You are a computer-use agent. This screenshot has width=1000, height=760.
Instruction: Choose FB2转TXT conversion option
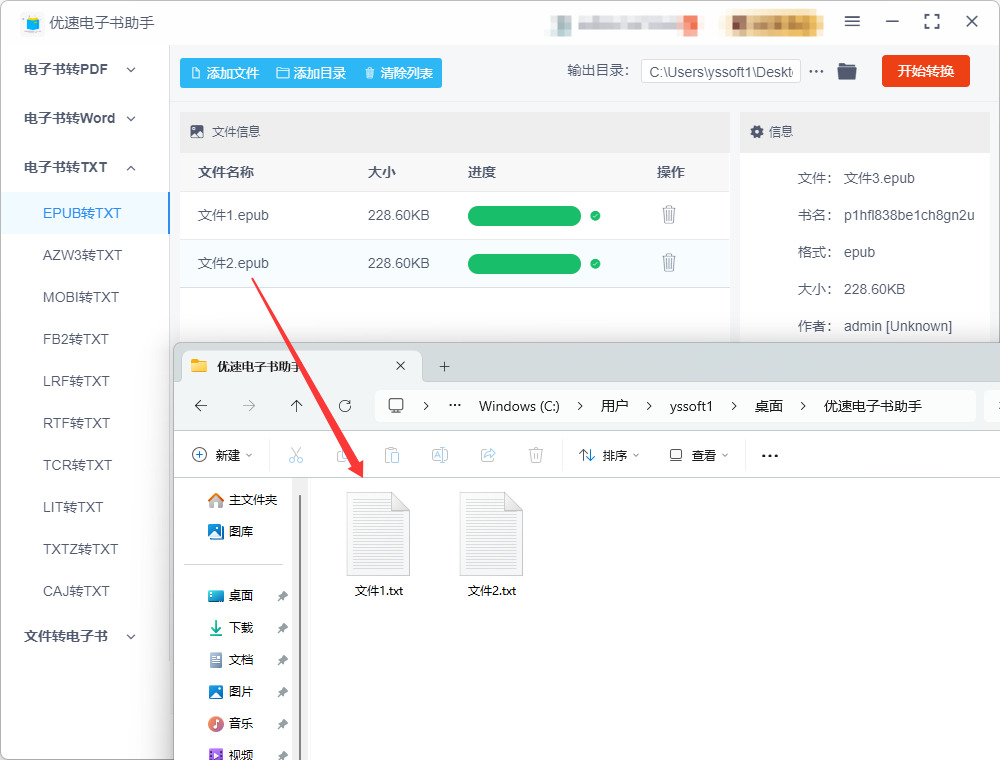click(x=76, y=339)
